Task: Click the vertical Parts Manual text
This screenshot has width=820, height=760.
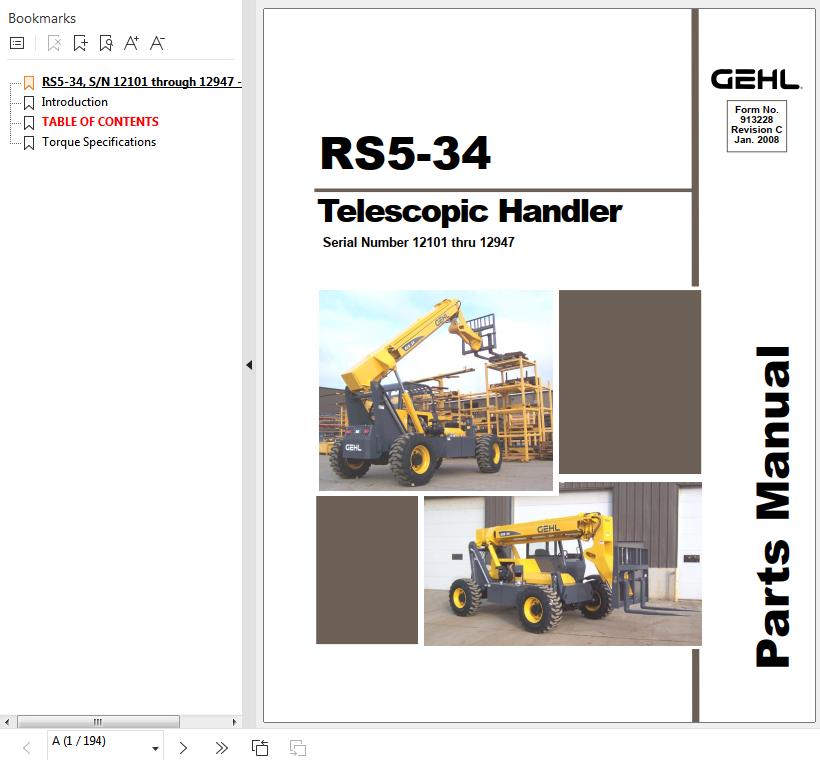Action: [773, 506]
